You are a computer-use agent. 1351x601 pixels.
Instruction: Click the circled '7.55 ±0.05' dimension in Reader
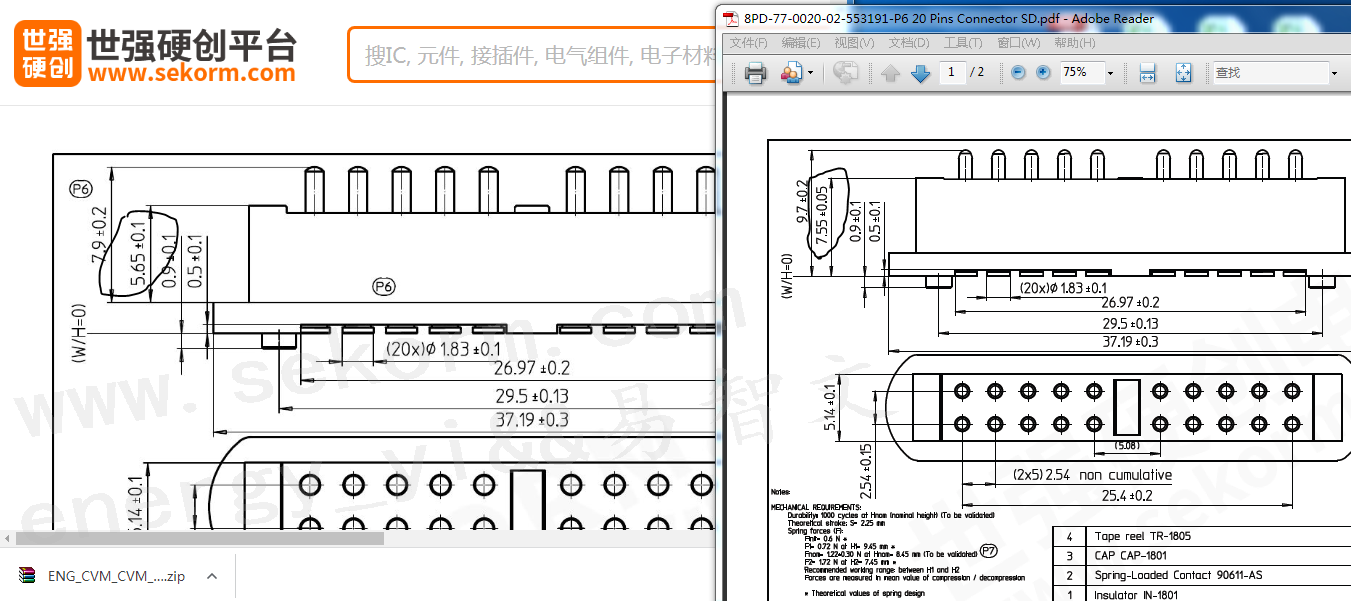[822, 215]
